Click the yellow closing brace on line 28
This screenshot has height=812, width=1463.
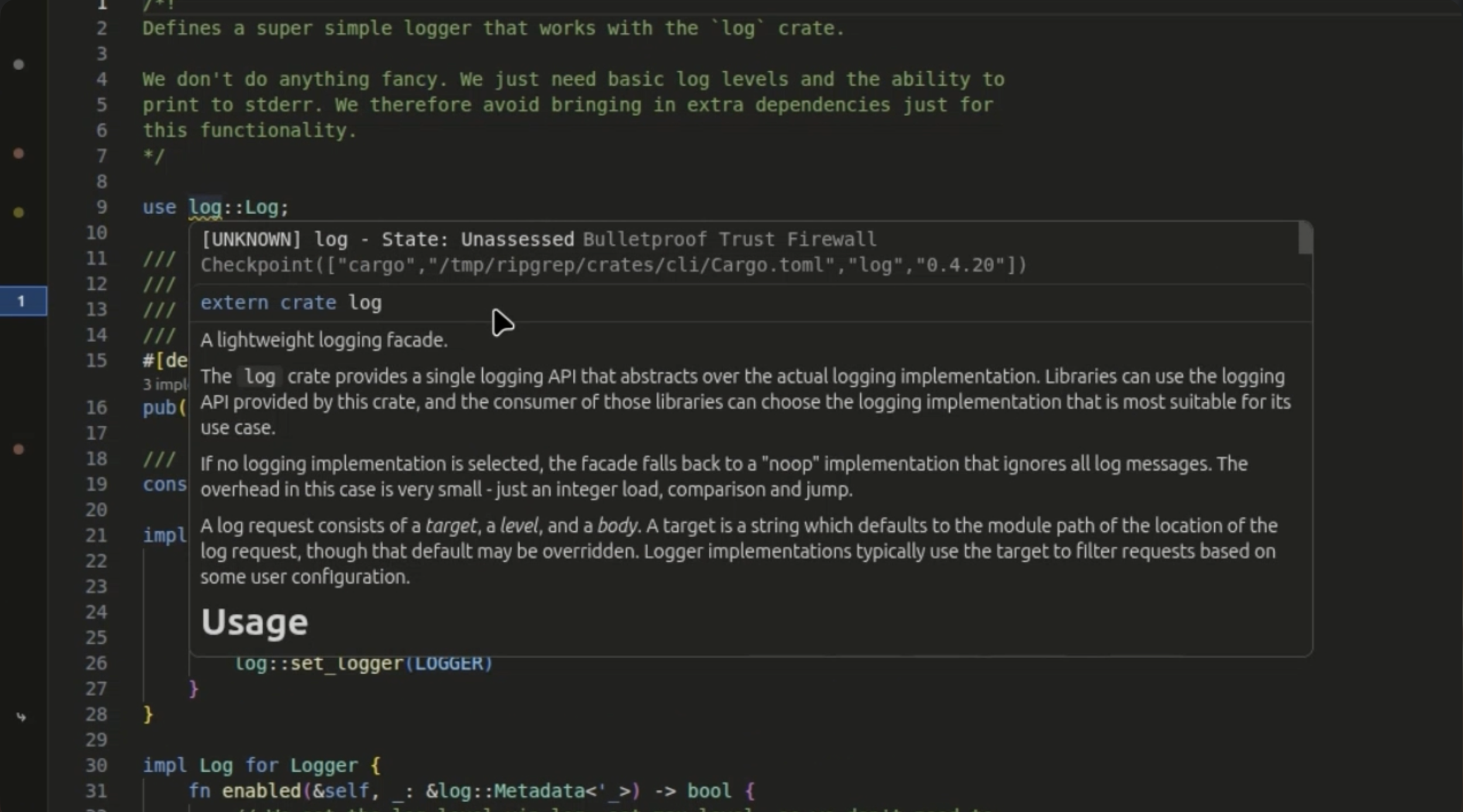(x=148, y=714)
